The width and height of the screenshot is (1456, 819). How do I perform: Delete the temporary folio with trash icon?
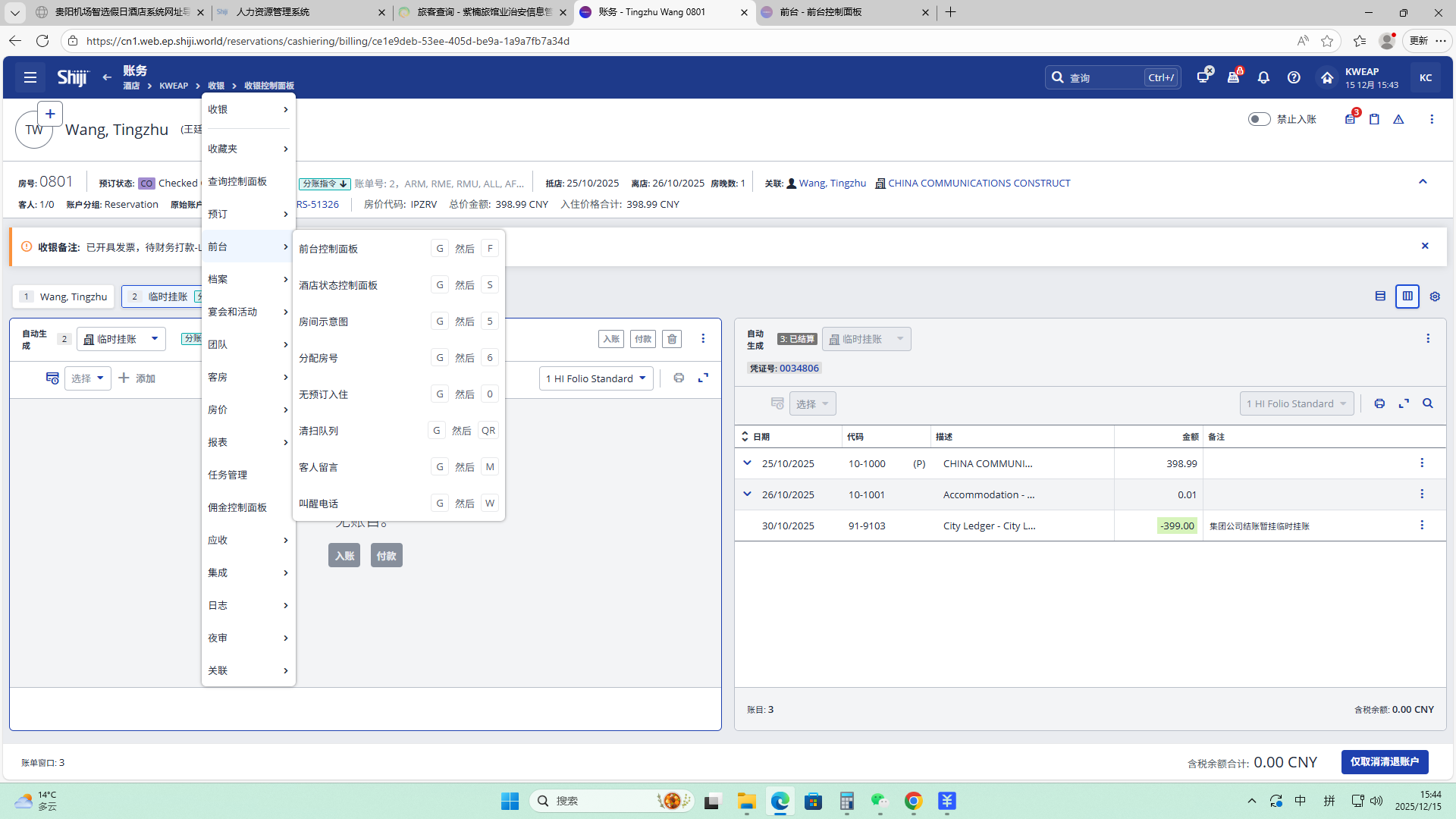click(x=672, y=339)
